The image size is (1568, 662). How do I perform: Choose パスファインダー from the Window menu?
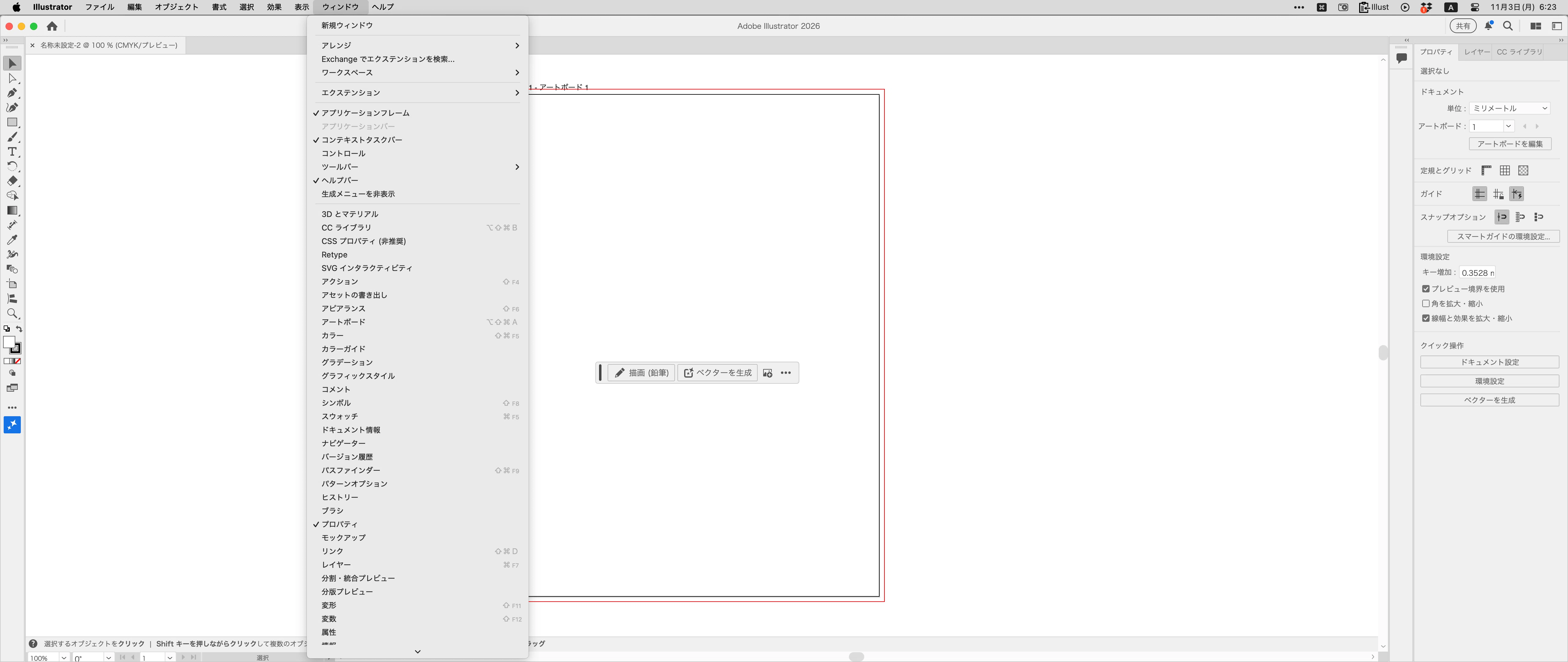pyautogui.click(x=417, y=470)
